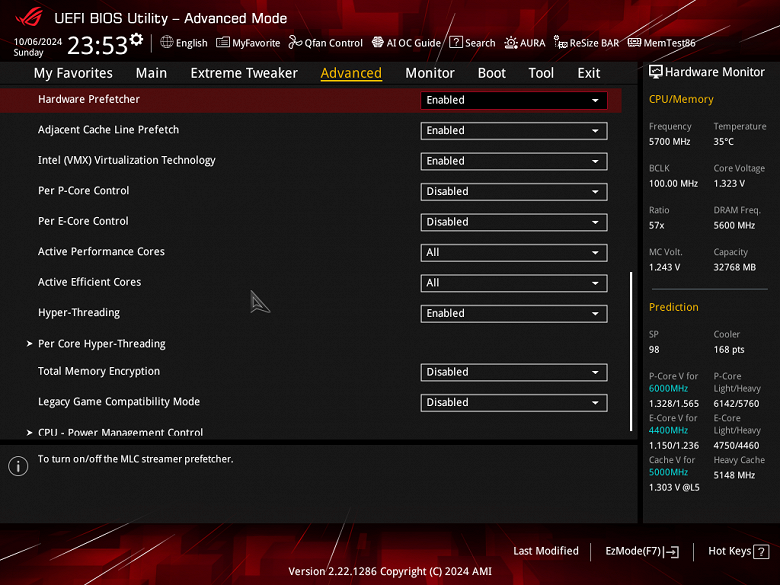Click the Hot Keys question-mark icon
The width and height of the screenshot is (780, 585).
tap(761, 552)
